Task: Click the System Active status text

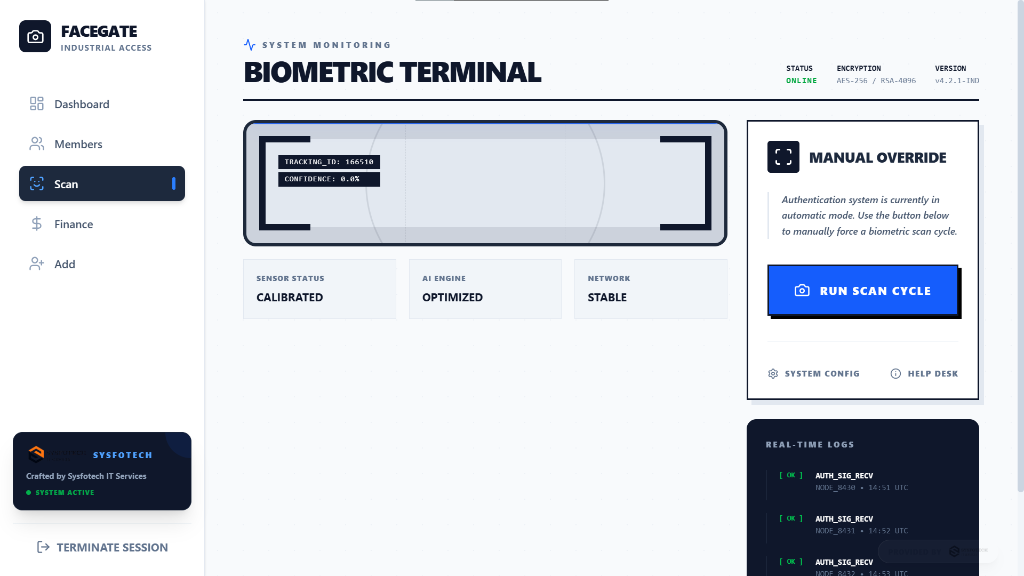Action: pyautogui.click(x=65, y=492)
